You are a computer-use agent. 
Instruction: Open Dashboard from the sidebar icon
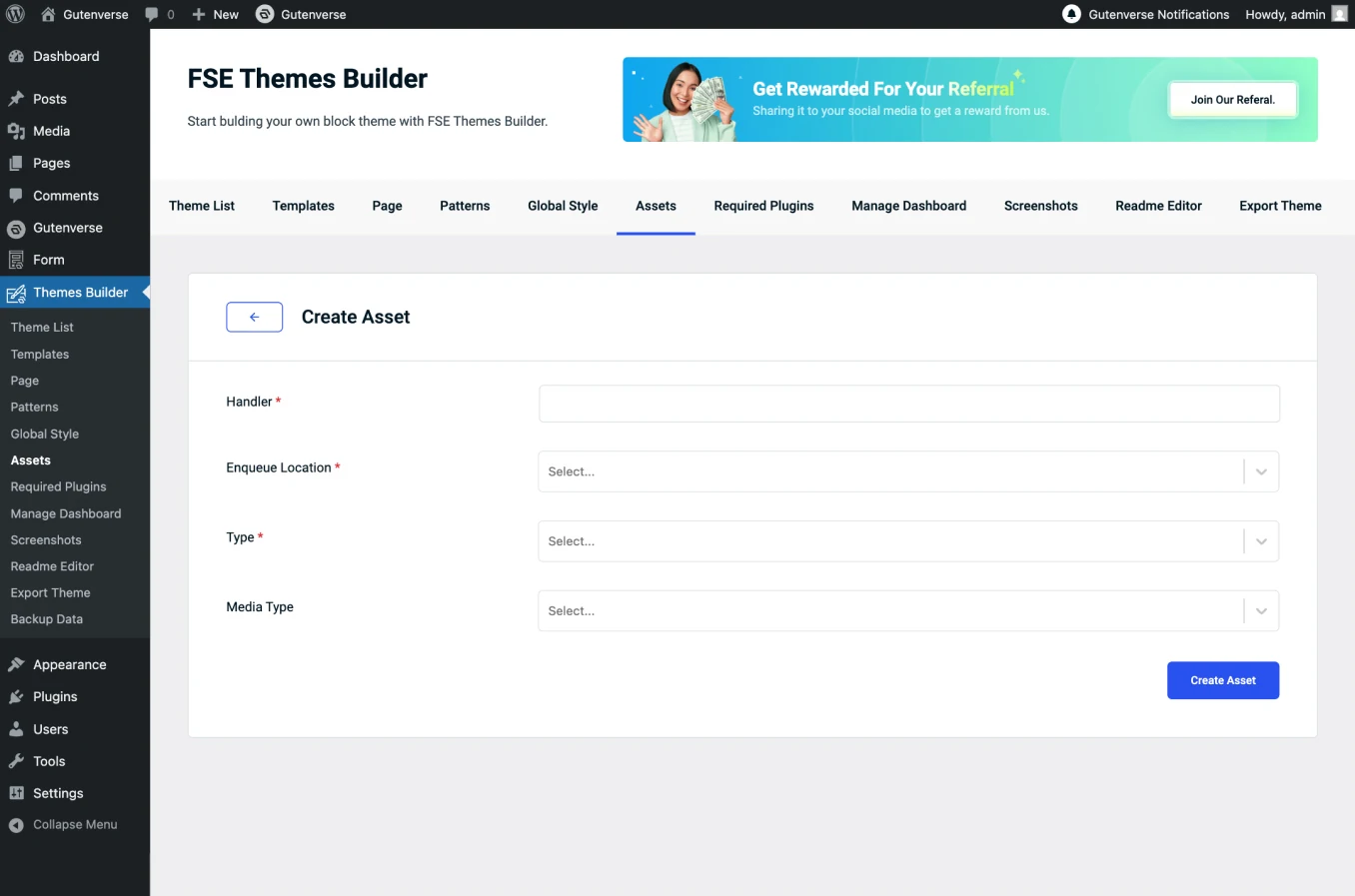(16, 57)
